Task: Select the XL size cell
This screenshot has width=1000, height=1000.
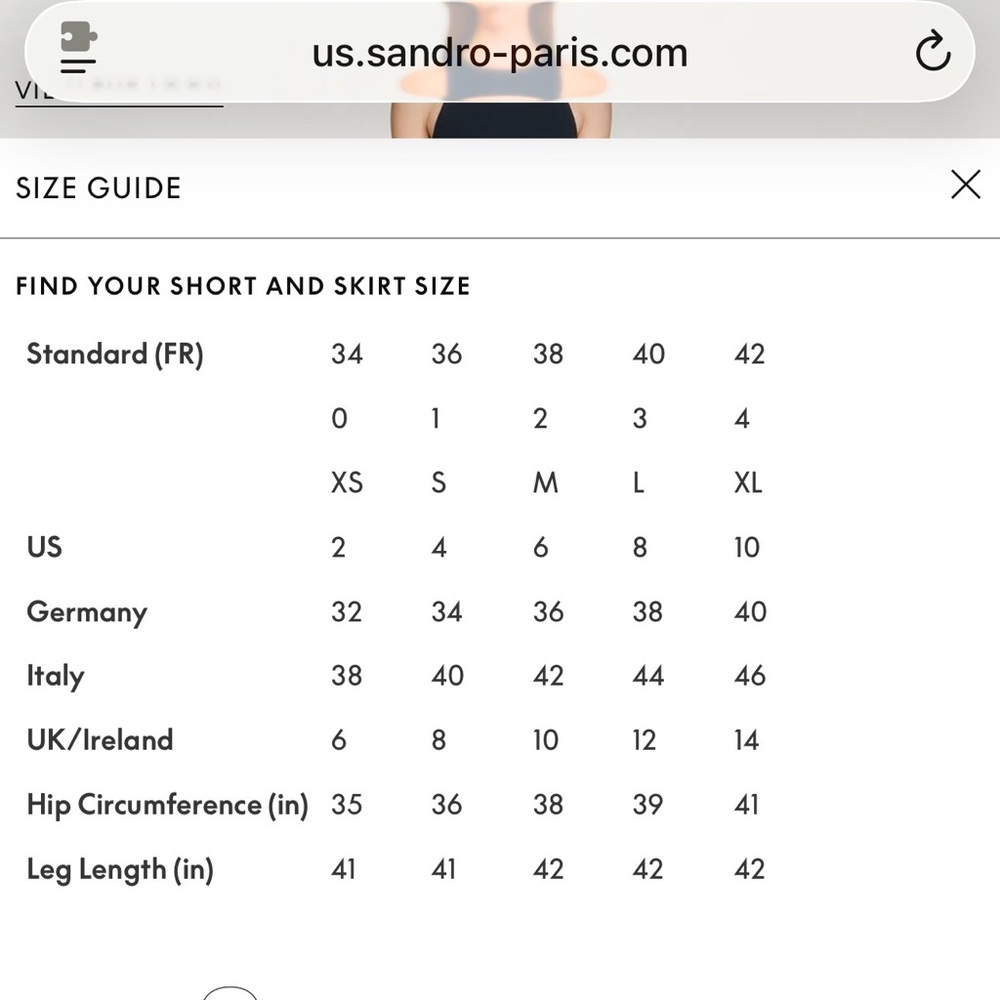Action: coord(747,483)
